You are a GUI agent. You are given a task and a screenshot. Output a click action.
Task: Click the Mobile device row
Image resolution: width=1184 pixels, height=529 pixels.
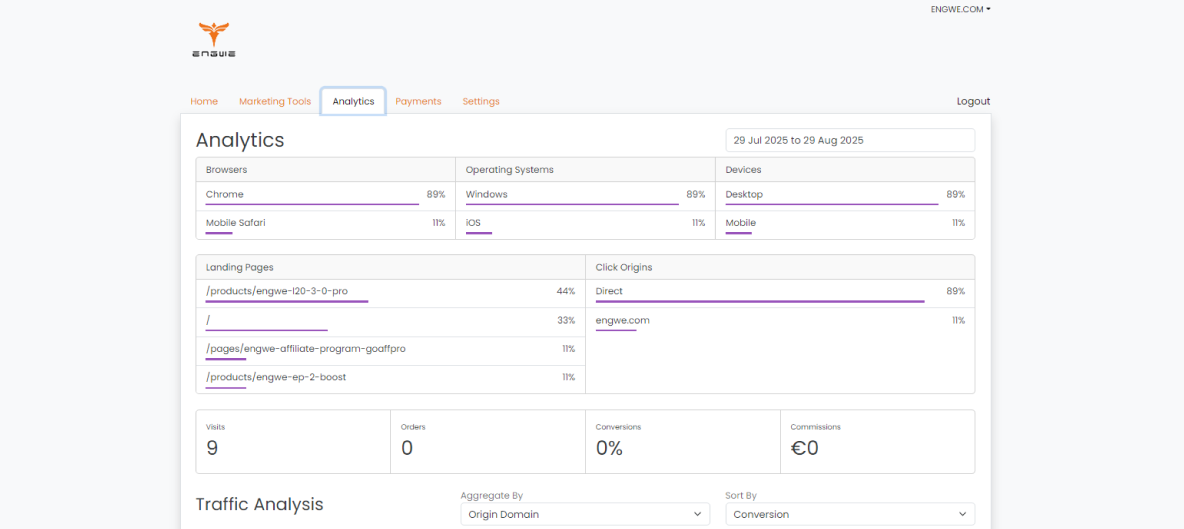tap(845, 225)
